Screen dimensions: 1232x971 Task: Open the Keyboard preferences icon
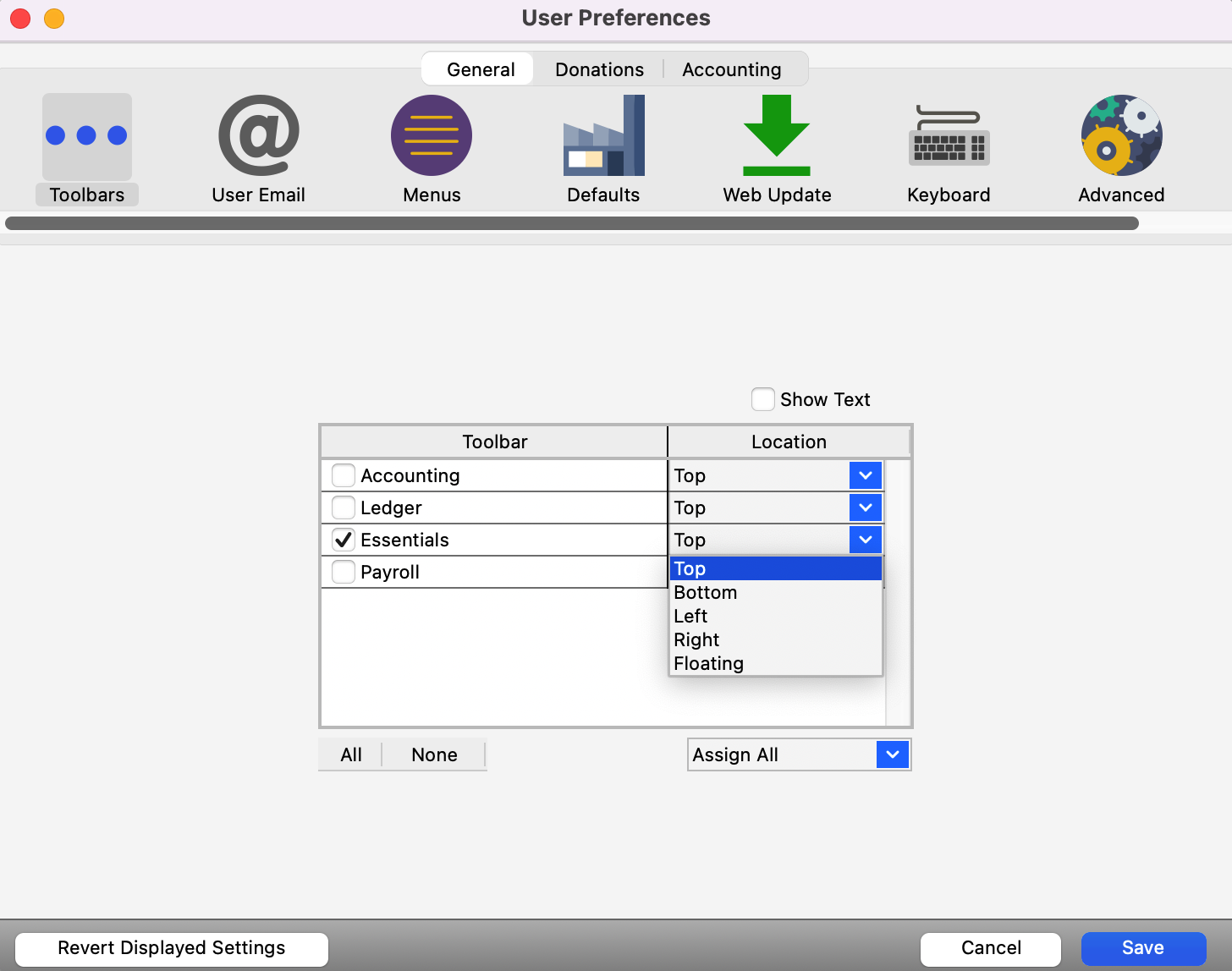[x=949, y=136]
